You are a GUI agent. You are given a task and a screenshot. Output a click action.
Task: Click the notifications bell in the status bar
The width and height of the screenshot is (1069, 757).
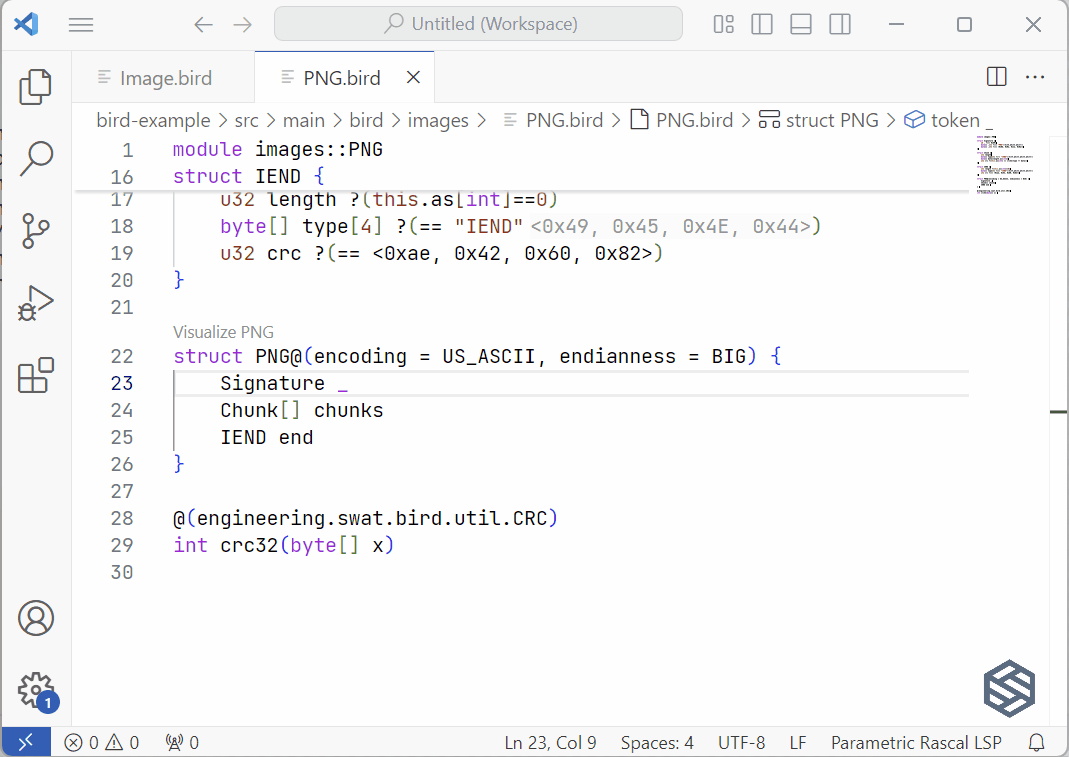(x=1036, y=742)
